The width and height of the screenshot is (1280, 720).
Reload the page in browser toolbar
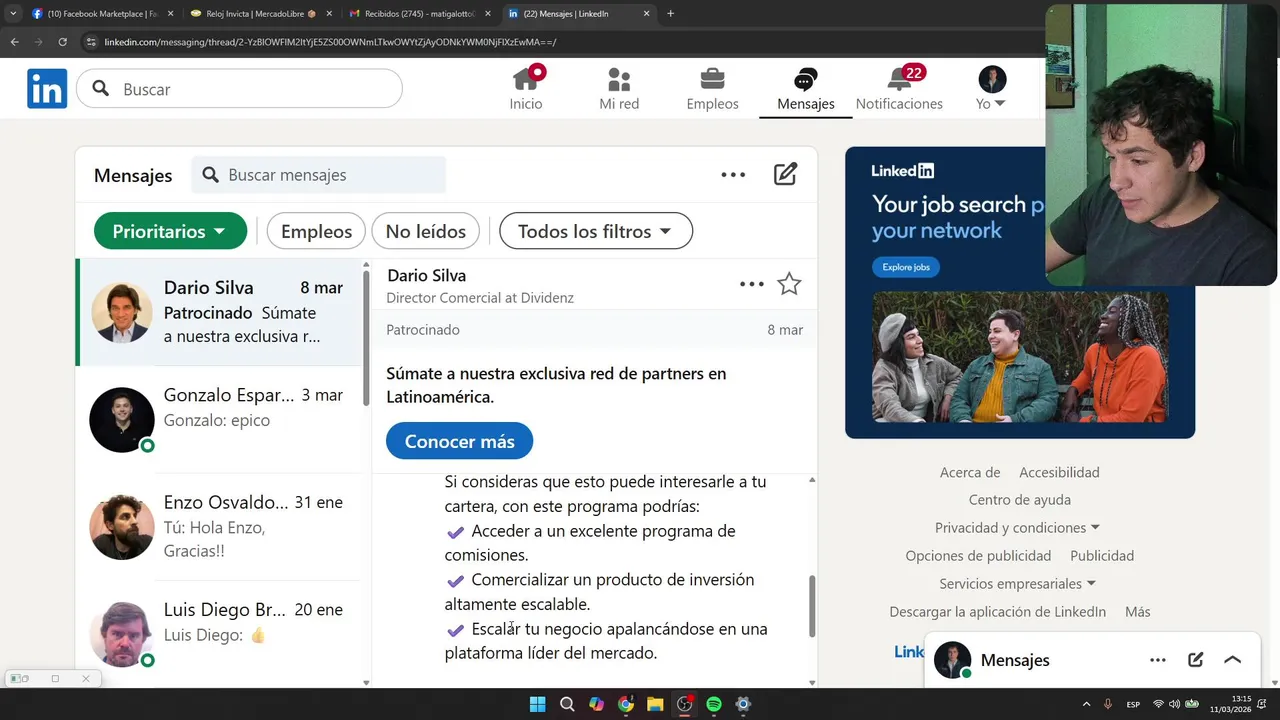tap(63, 42)
